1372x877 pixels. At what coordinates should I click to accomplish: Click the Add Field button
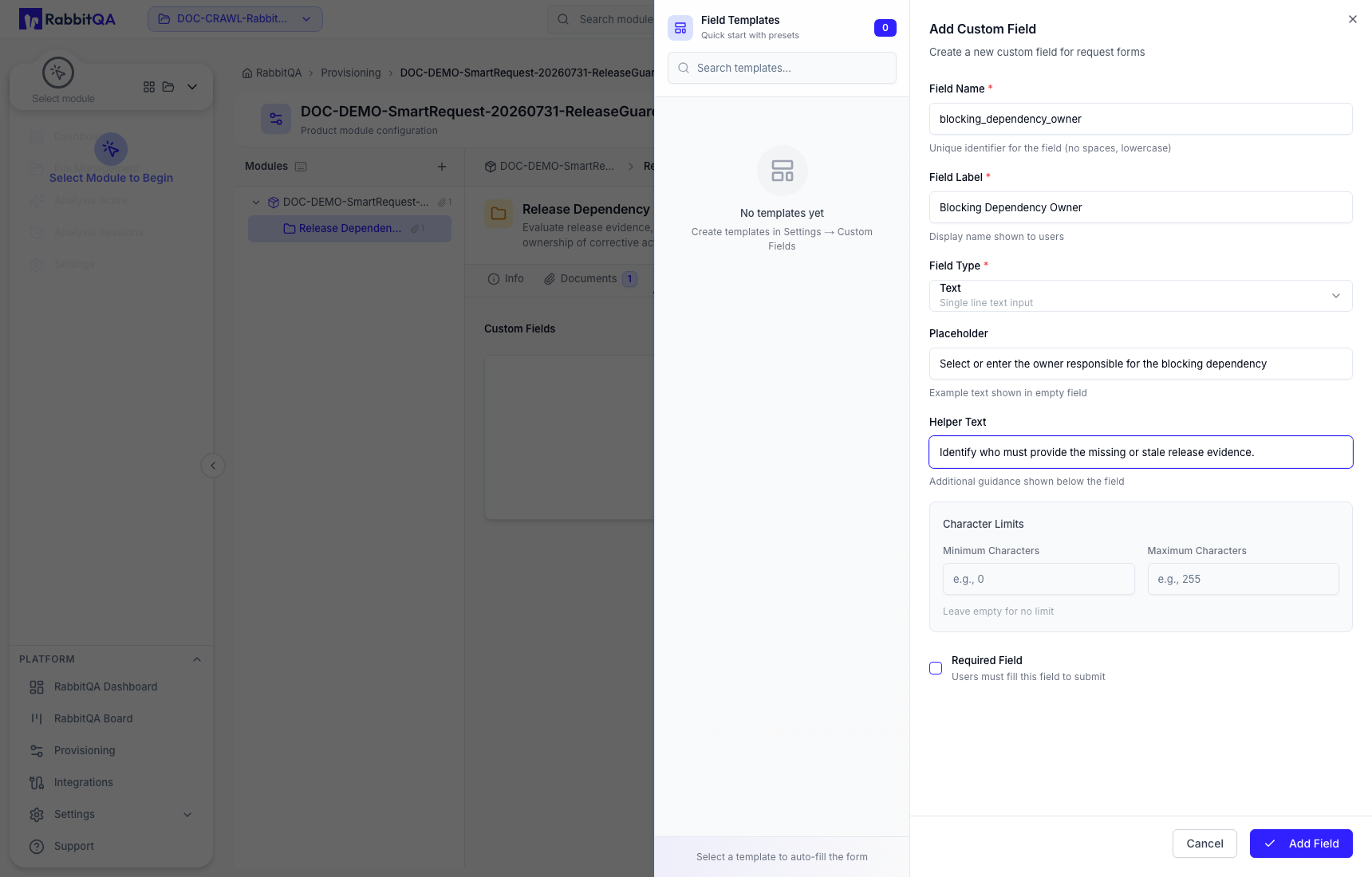(1301, 844)
